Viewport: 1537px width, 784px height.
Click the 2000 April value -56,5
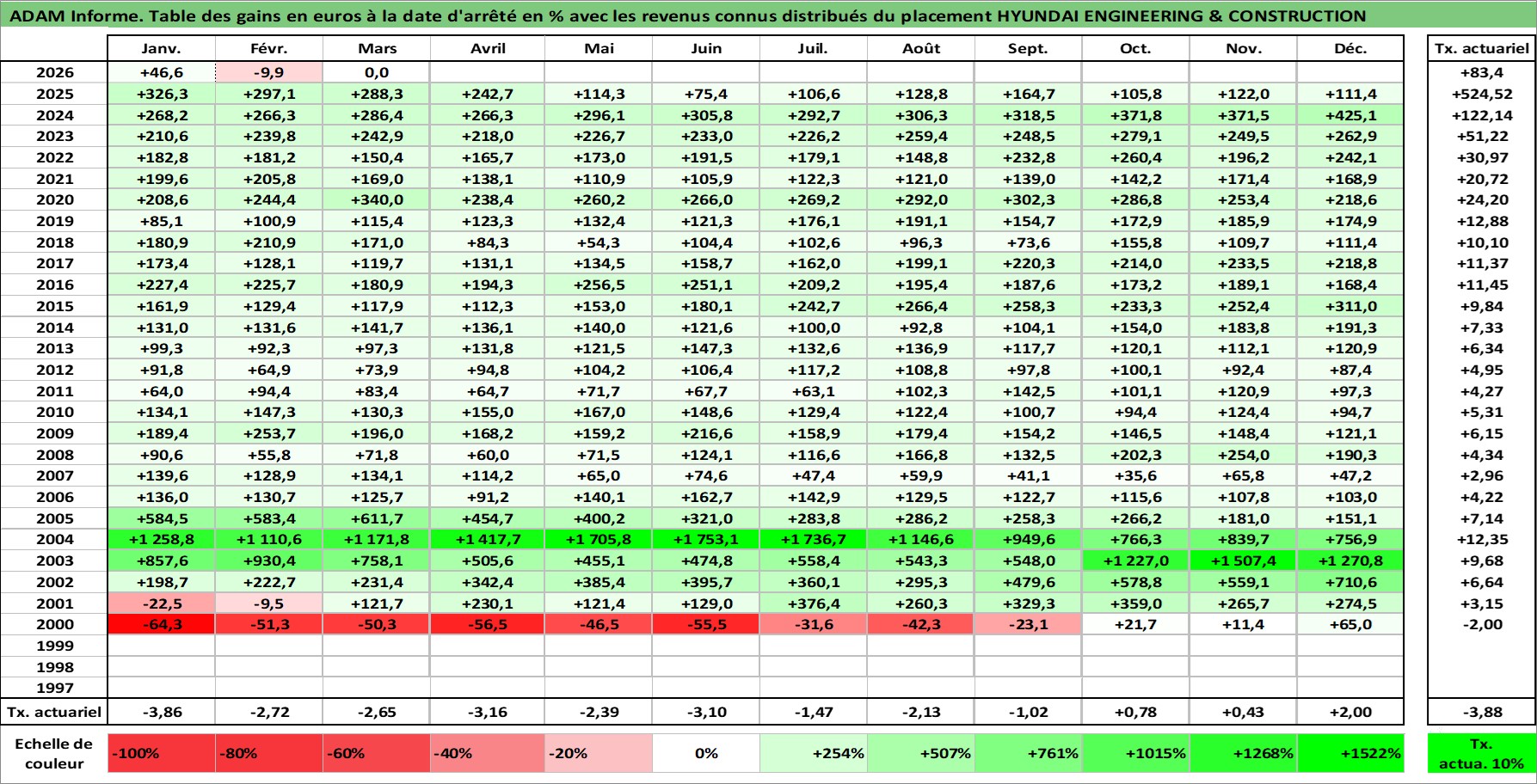(488, 625)
